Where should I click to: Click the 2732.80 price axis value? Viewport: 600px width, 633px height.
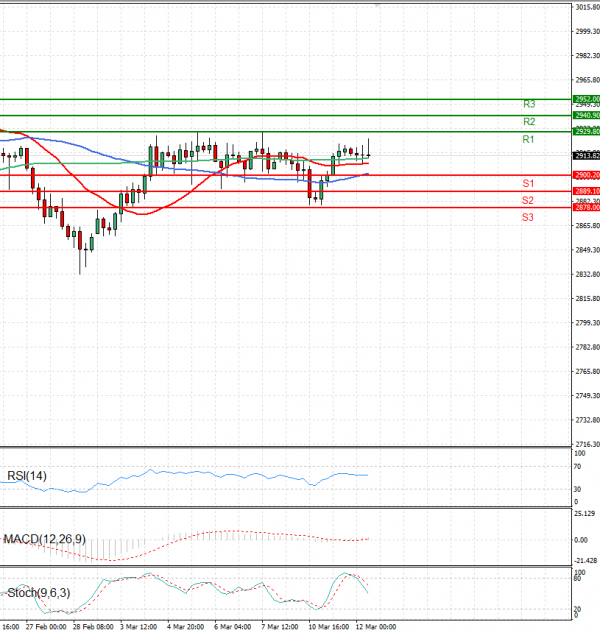pos(587,420)
